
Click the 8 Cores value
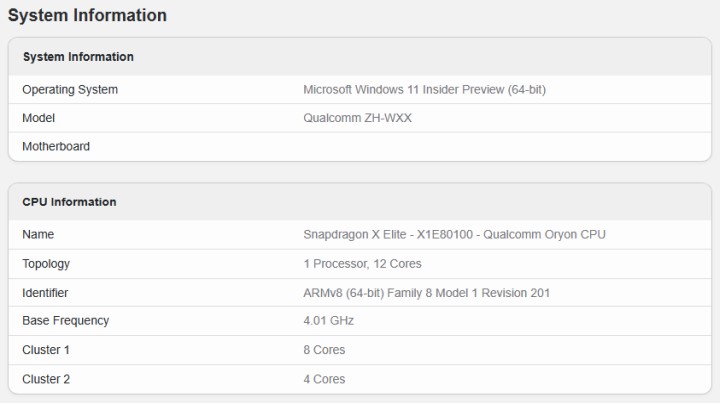point(324,350)
